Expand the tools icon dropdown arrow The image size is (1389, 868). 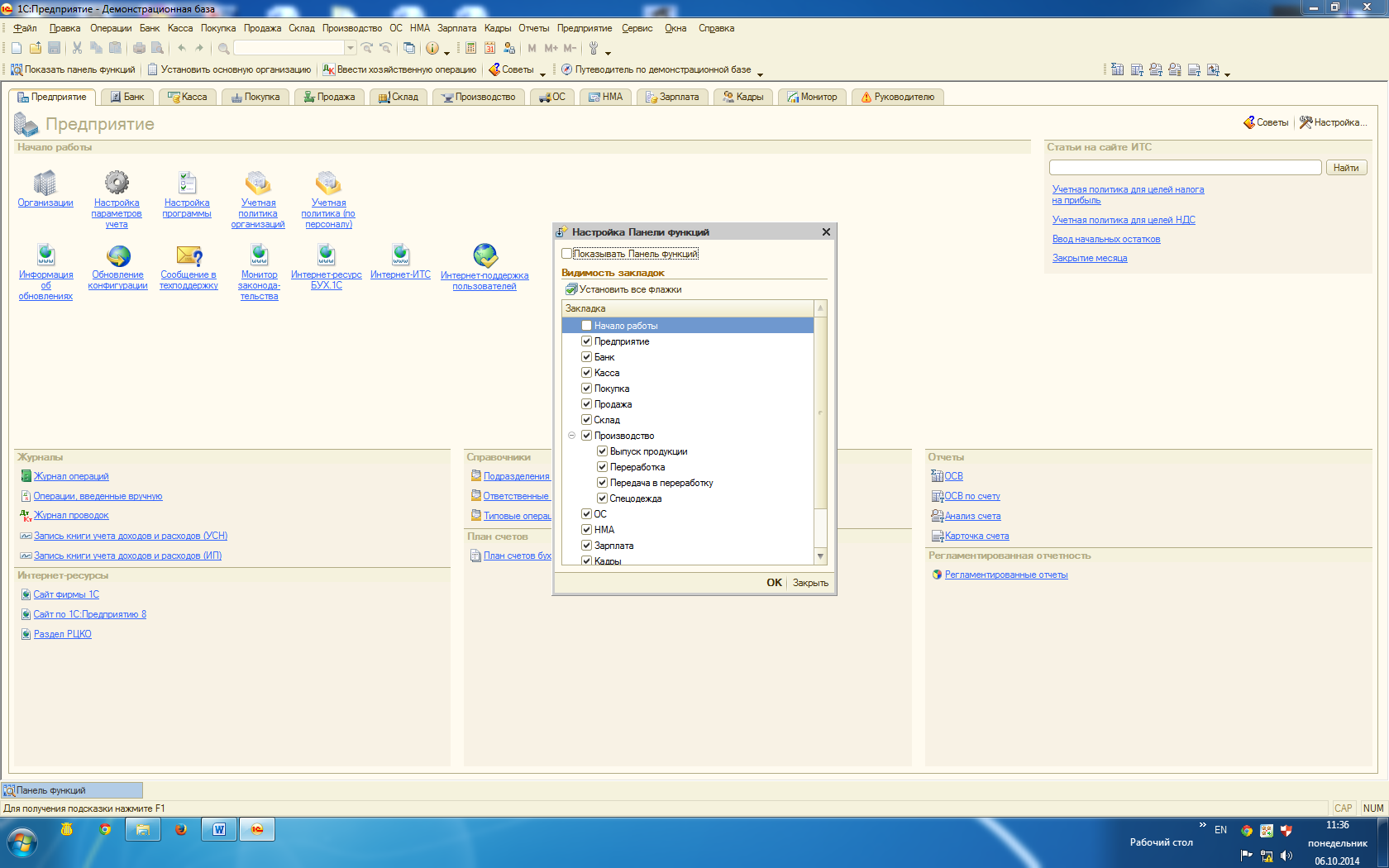coord(608,52)
